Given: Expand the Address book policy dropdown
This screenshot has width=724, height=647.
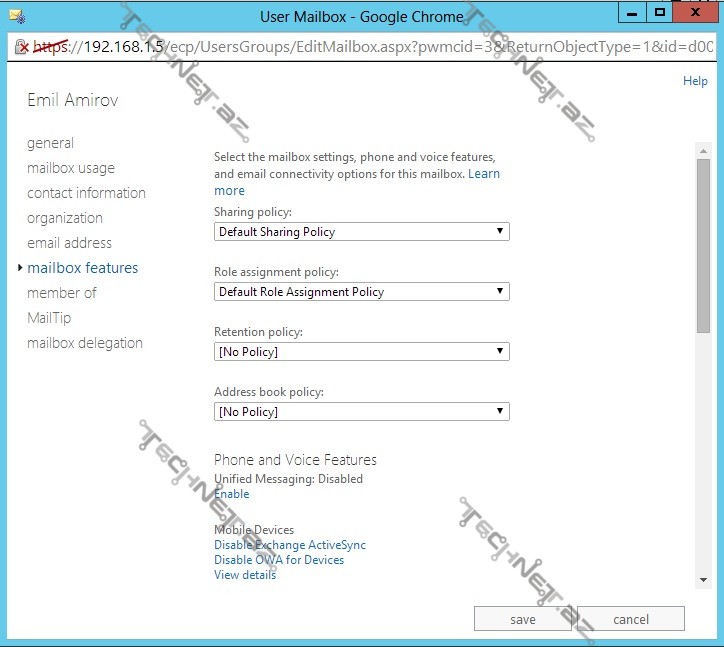Looking at the screenshot, I should tap(362, 412).
